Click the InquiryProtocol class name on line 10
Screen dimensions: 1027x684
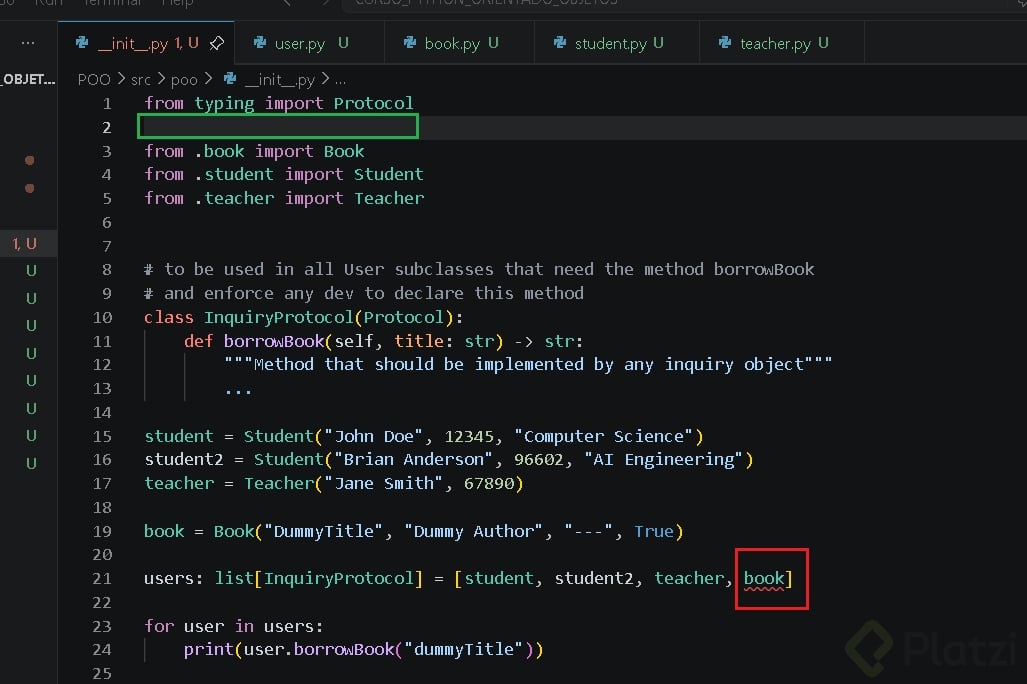[278, 318]
